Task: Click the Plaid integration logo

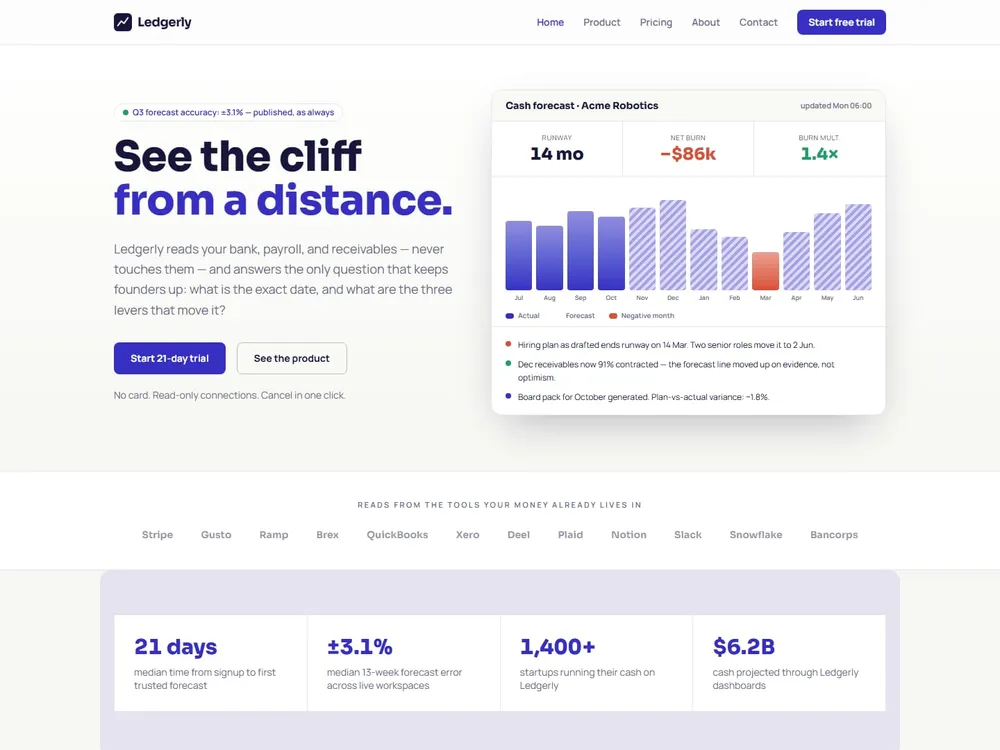Action: pyautogui.click(x=570, y=534)
